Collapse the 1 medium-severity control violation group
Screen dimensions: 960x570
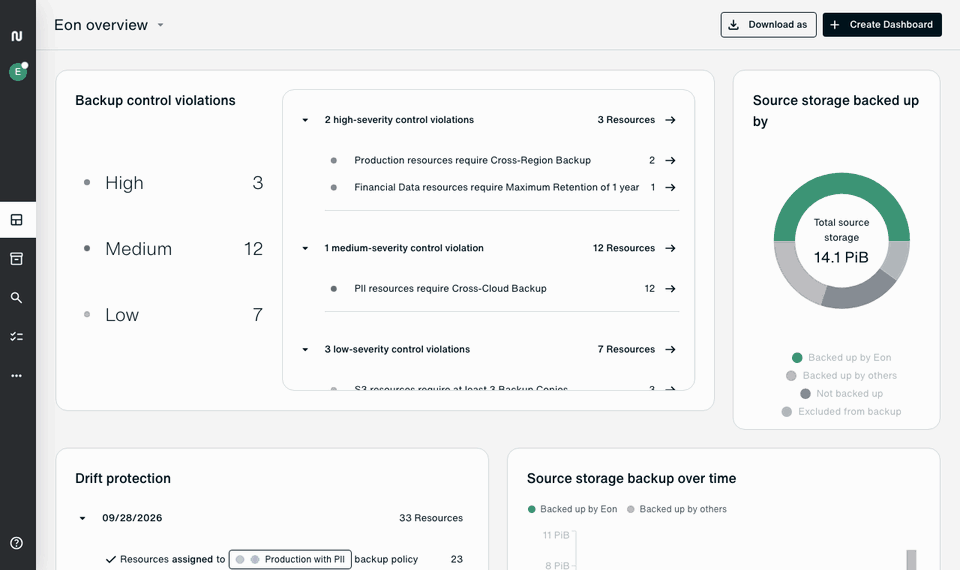(x=305, y=248)
